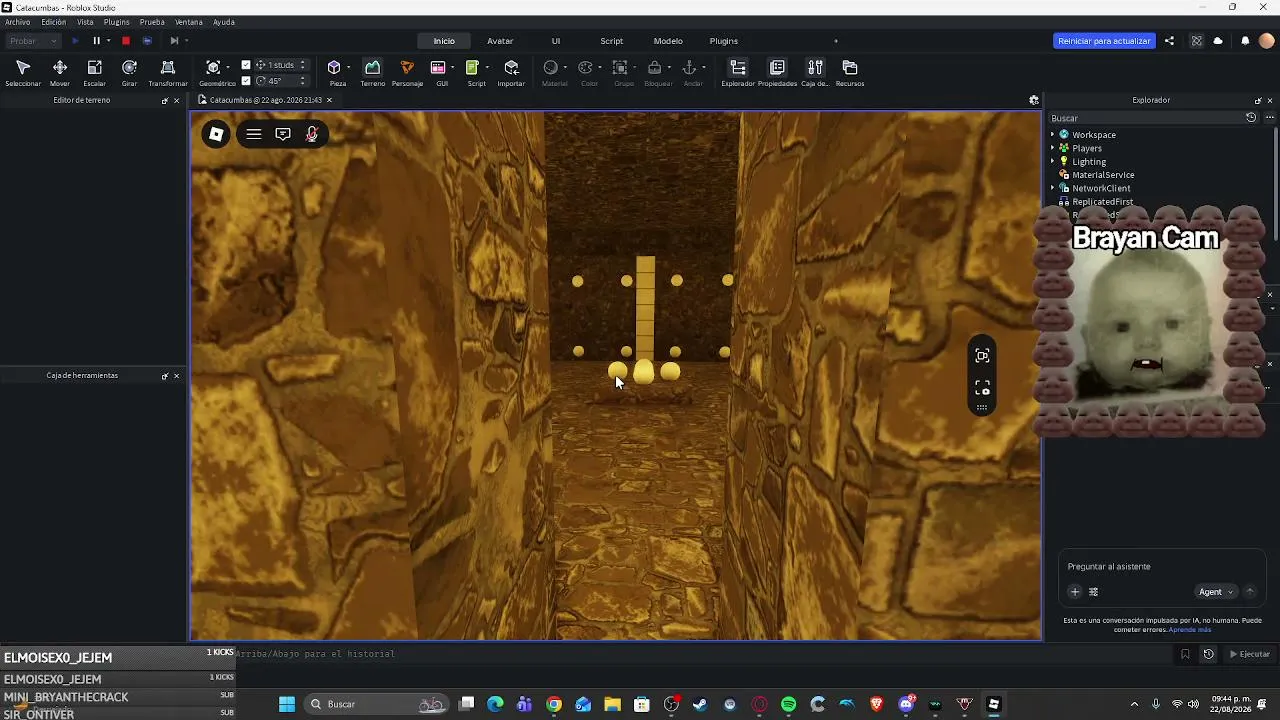Open Google Chrome from the taskbar
Image resolution: width=1280 pixels, height=720 pixels.
[x=554, y=704]
